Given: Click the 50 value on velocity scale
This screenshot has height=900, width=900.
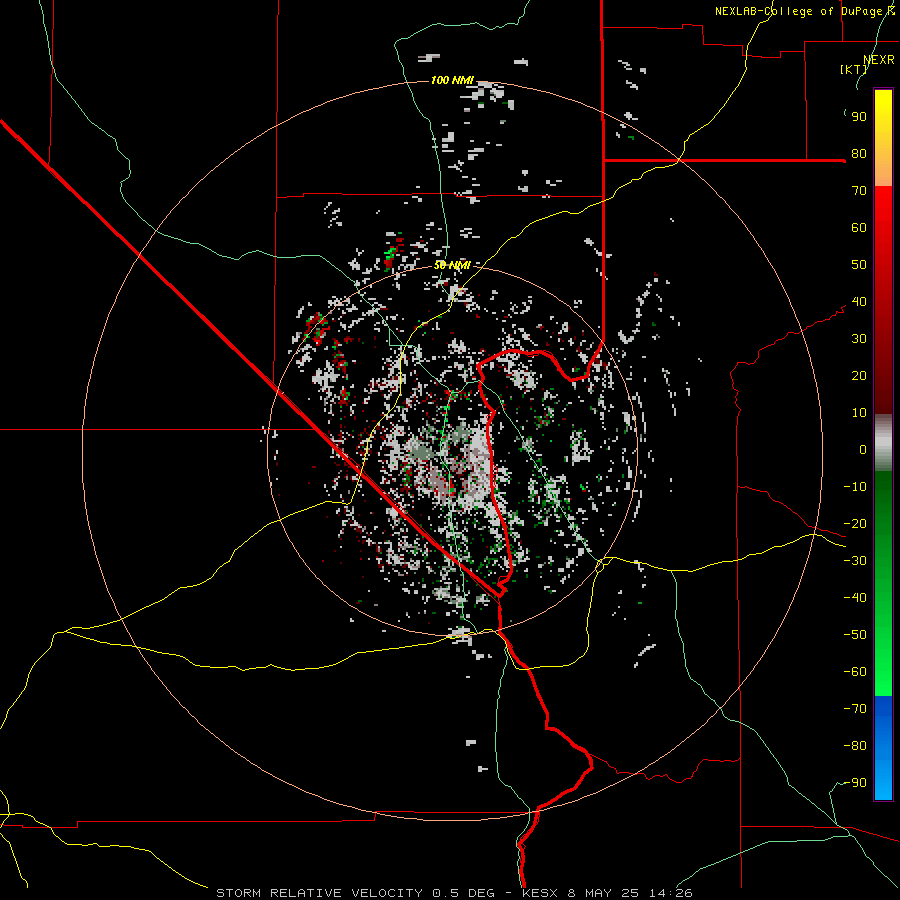Looking at the screenshot, I should coord(859,265).
